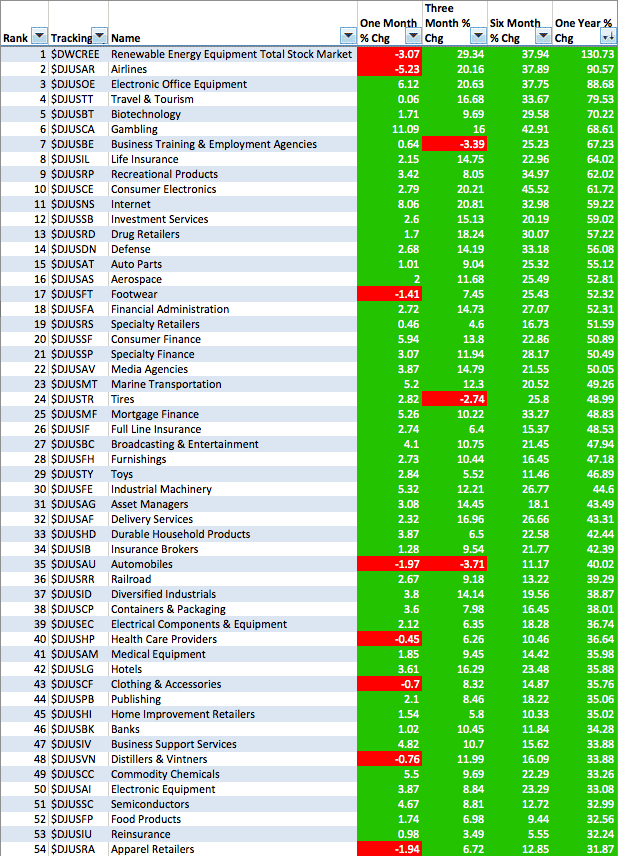
Task: Select the Drug Retailers cell
Action: click(233, 234)
